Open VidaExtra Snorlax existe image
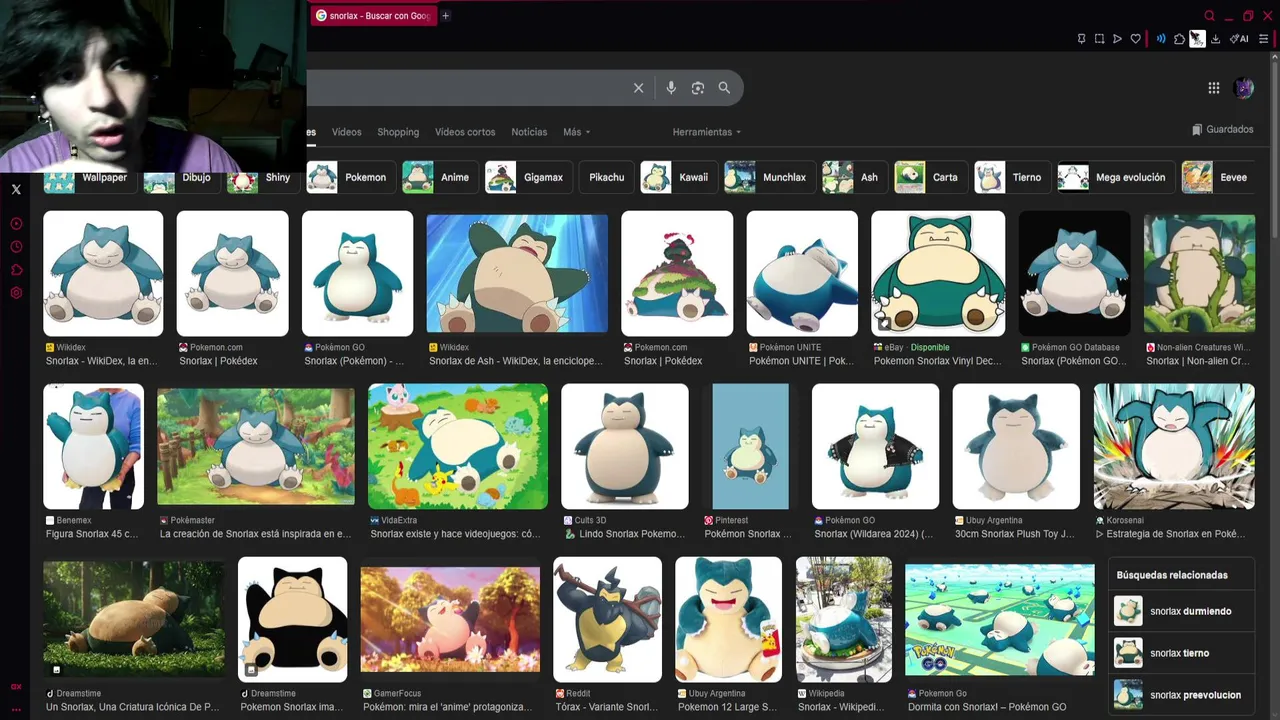The height and width of the screenshot is (720, 1280). pos(458,446)
